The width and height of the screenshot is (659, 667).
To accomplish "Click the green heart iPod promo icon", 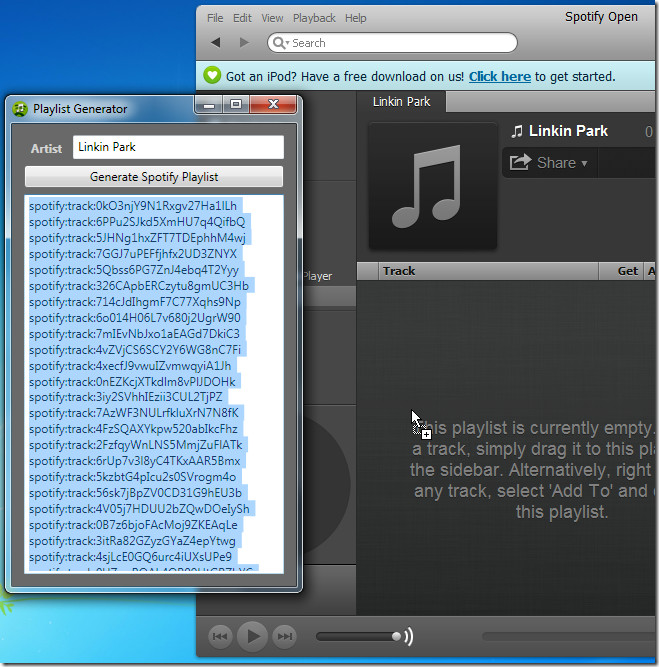I will click(212, 76).
